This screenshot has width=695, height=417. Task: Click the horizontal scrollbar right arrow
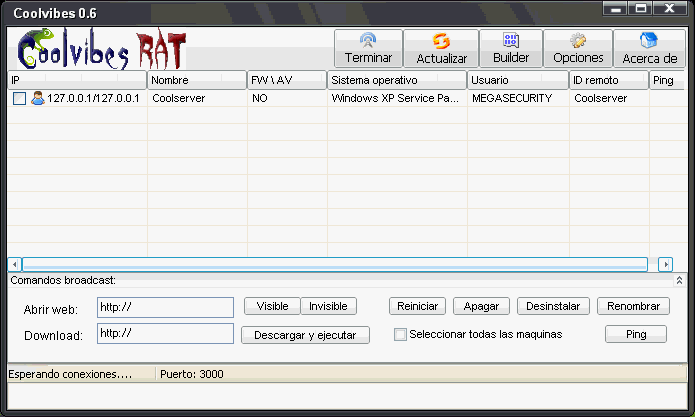coord(666,264)
